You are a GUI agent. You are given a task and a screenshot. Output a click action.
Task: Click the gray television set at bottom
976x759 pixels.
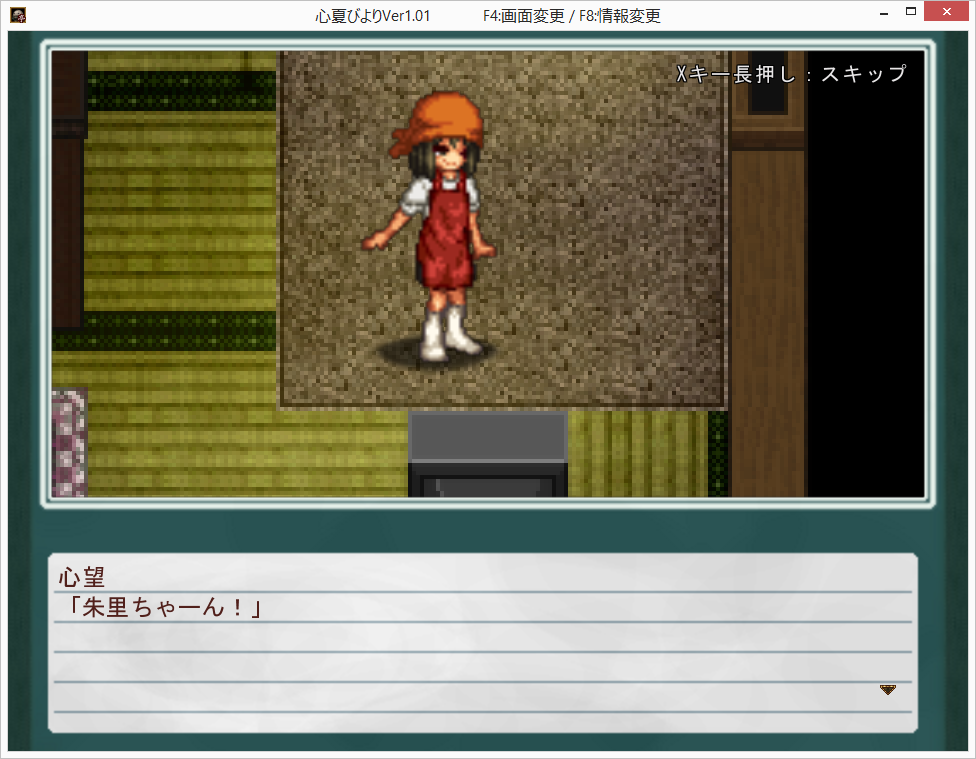pos(487,454)
